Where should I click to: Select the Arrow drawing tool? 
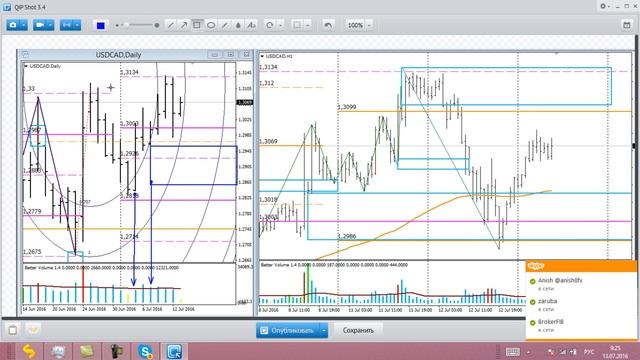[184, 25]
